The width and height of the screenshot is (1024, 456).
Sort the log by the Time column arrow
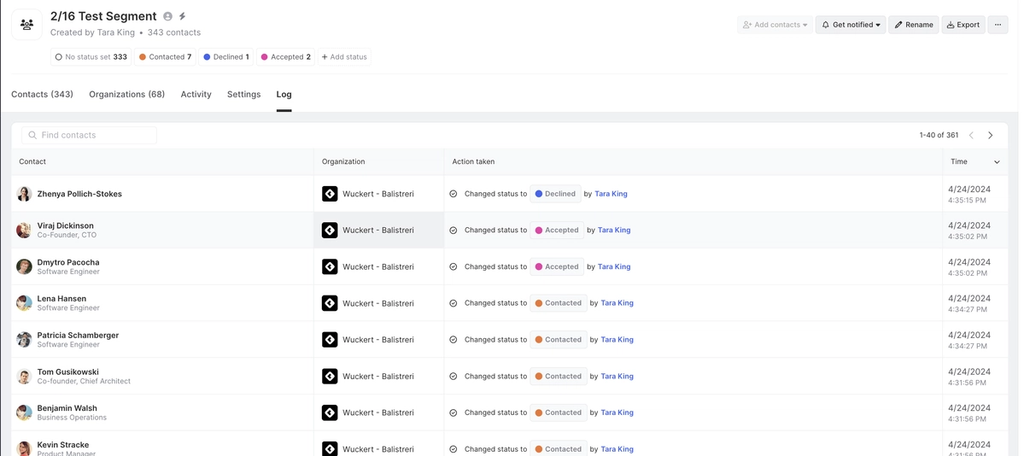[997, 162]
